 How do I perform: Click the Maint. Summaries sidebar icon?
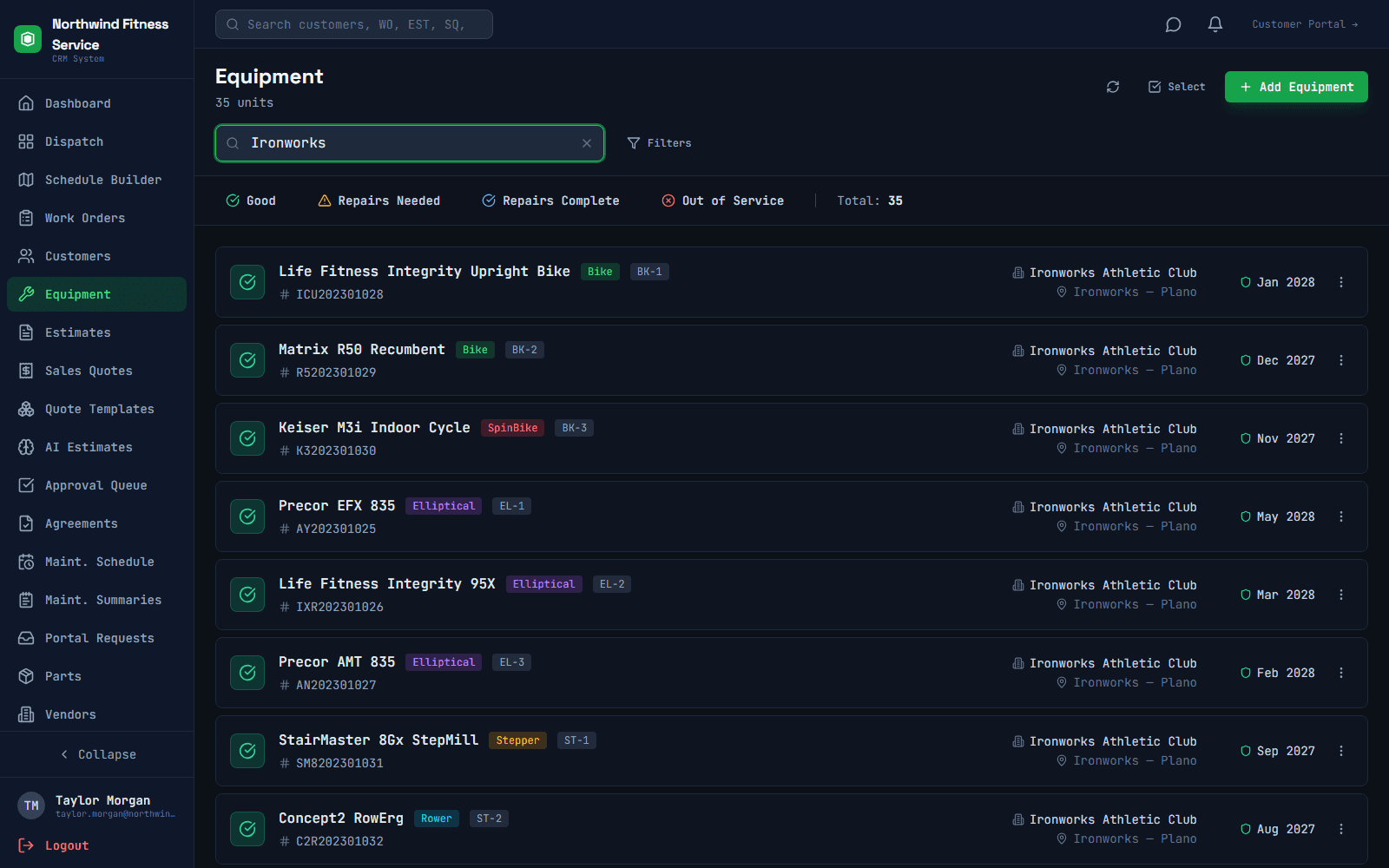26,600
